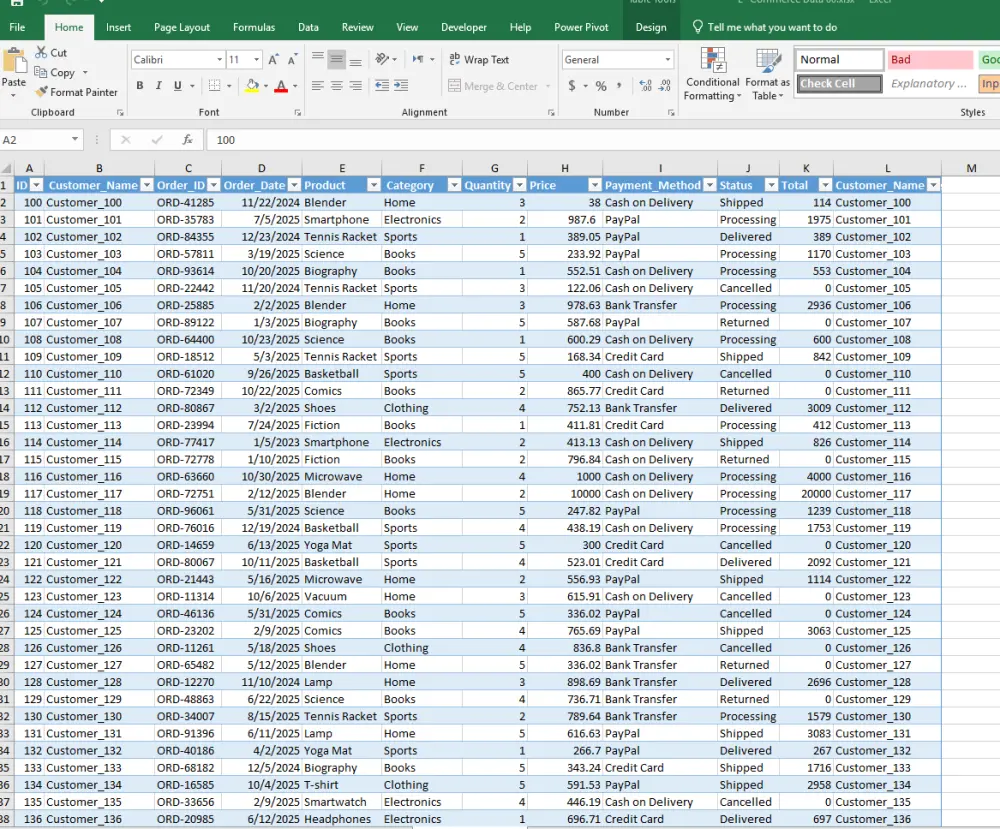Click Increase Indent icon
The height and width of the screenshot is (829, 1000).
click(x=401, y=85)
